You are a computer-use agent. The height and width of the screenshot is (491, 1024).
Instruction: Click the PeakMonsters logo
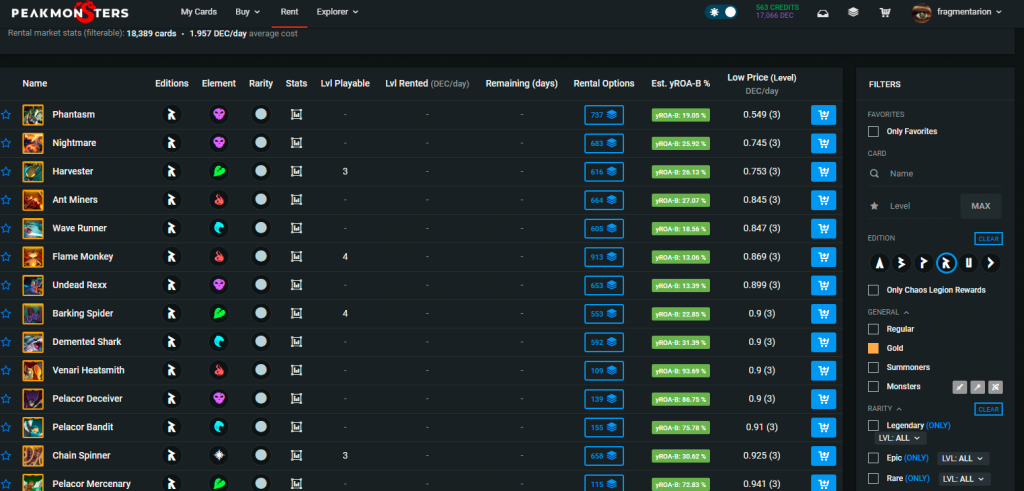coord(70,12)
